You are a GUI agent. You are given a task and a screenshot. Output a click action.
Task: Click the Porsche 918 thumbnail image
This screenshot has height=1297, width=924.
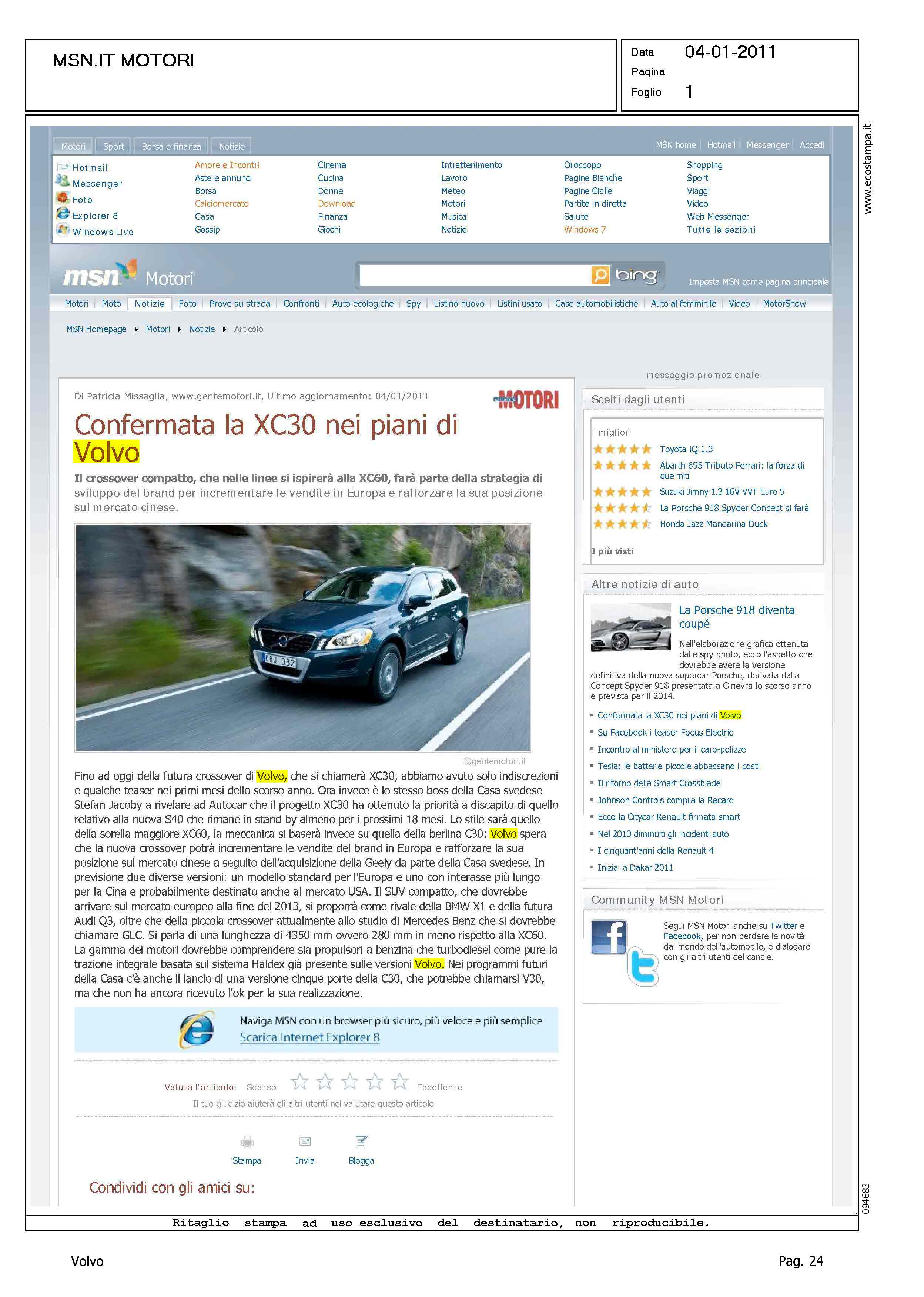(x=630, y=627)
